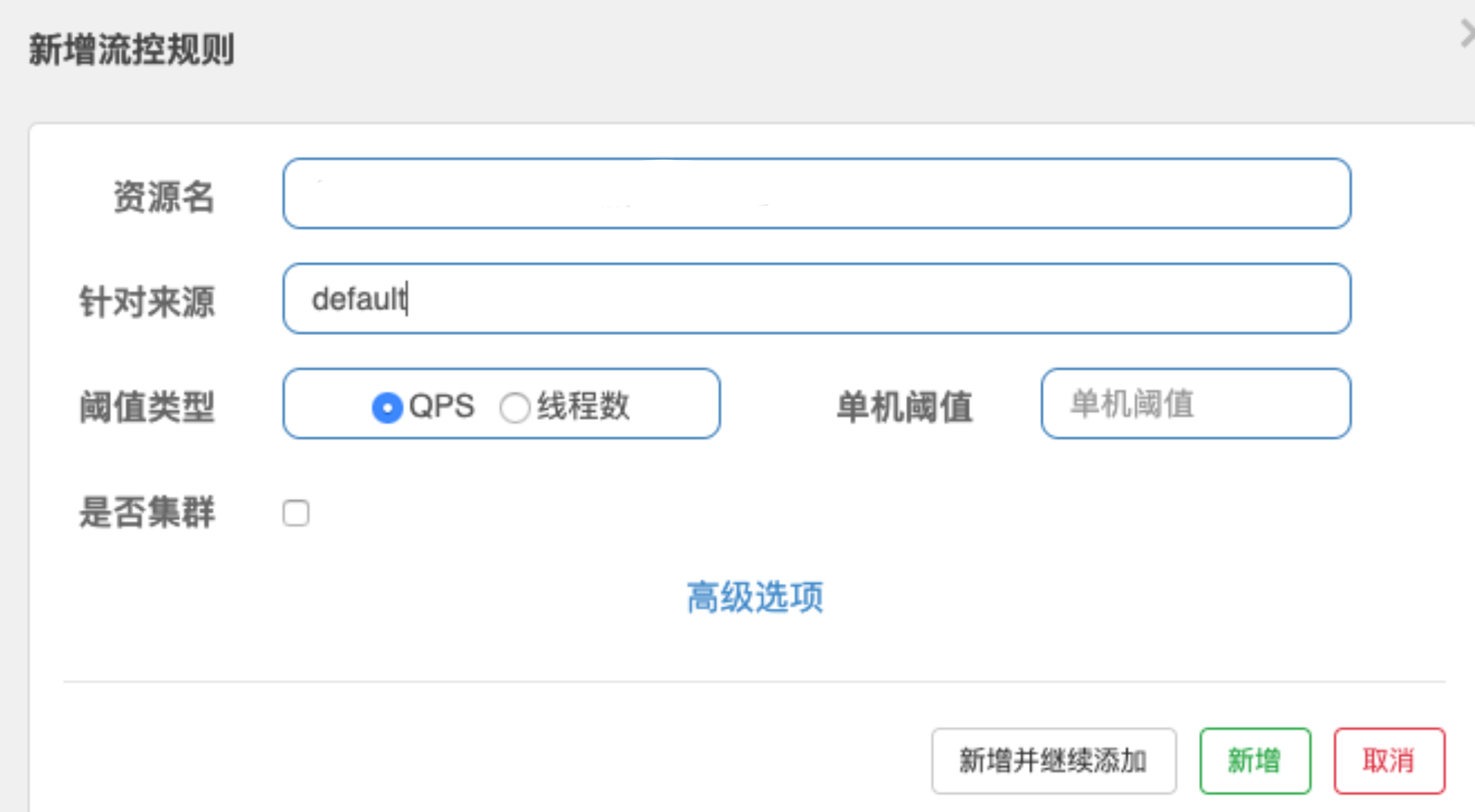
Task: Select the QPS radio button
Action: [x=387, y=407]
